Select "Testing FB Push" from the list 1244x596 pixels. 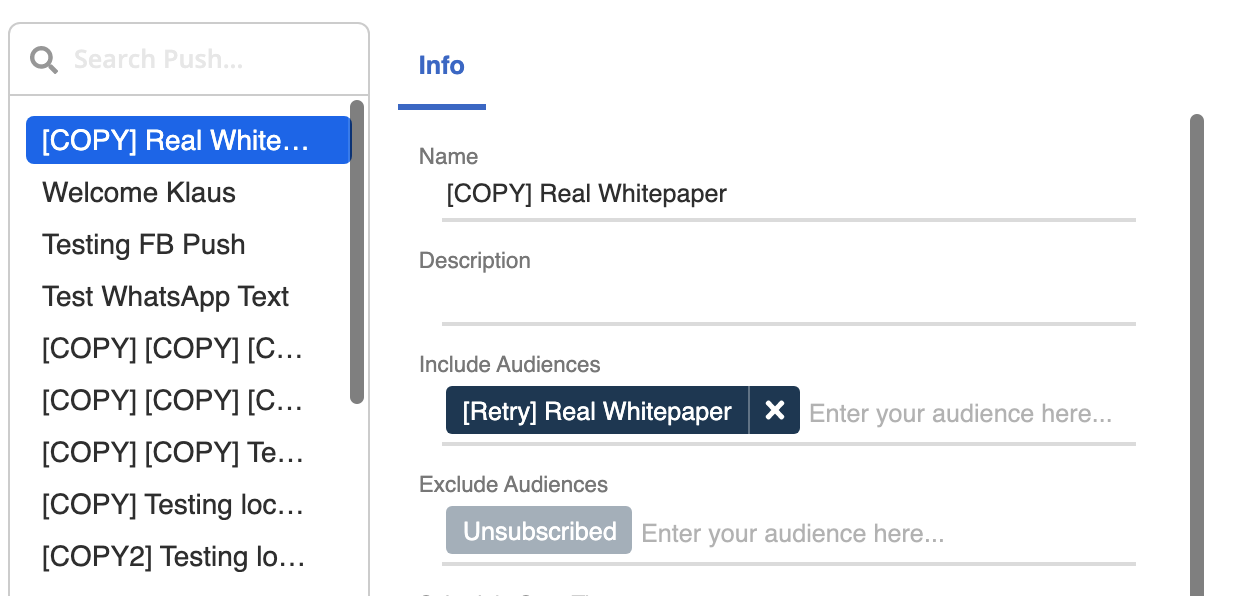click(x=143, y=244)
